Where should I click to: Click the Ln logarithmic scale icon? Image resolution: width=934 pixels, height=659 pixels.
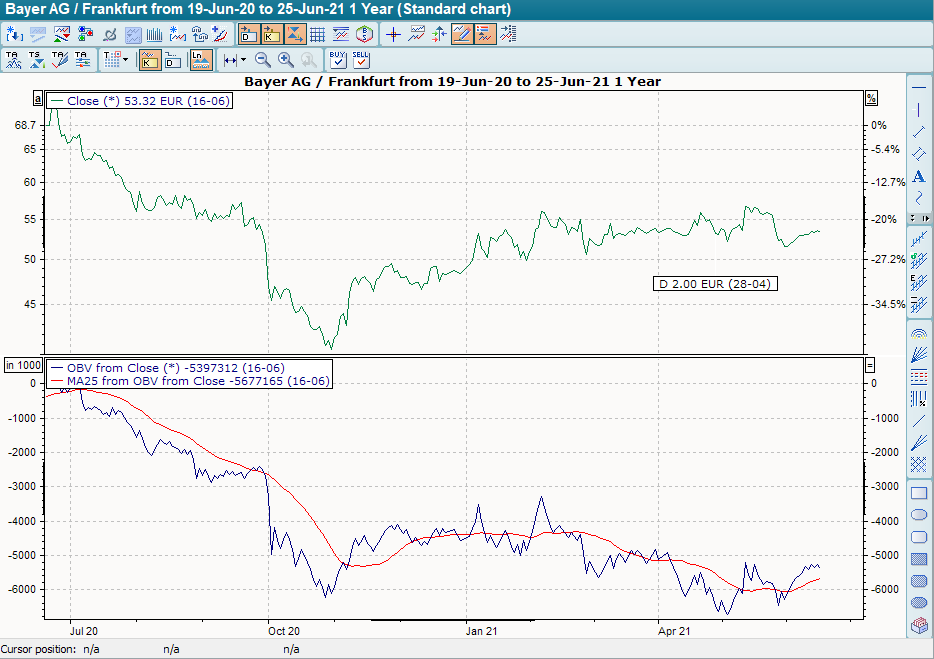coord(199,59)
